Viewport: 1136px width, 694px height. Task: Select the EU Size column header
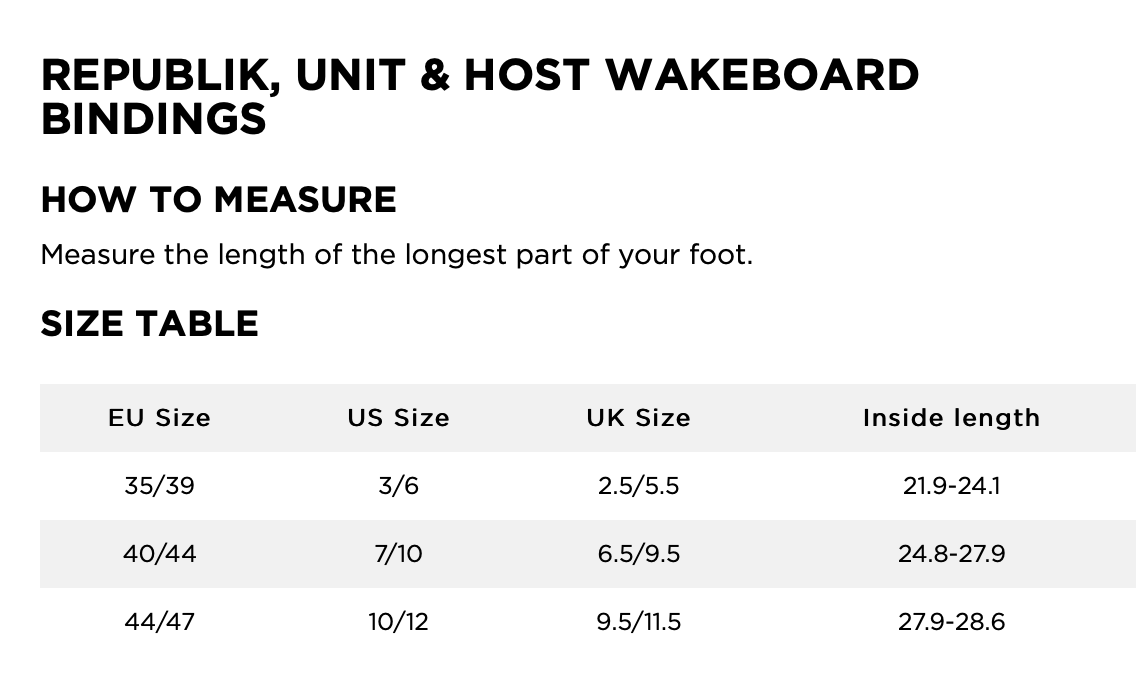click(x=160, y=417)
